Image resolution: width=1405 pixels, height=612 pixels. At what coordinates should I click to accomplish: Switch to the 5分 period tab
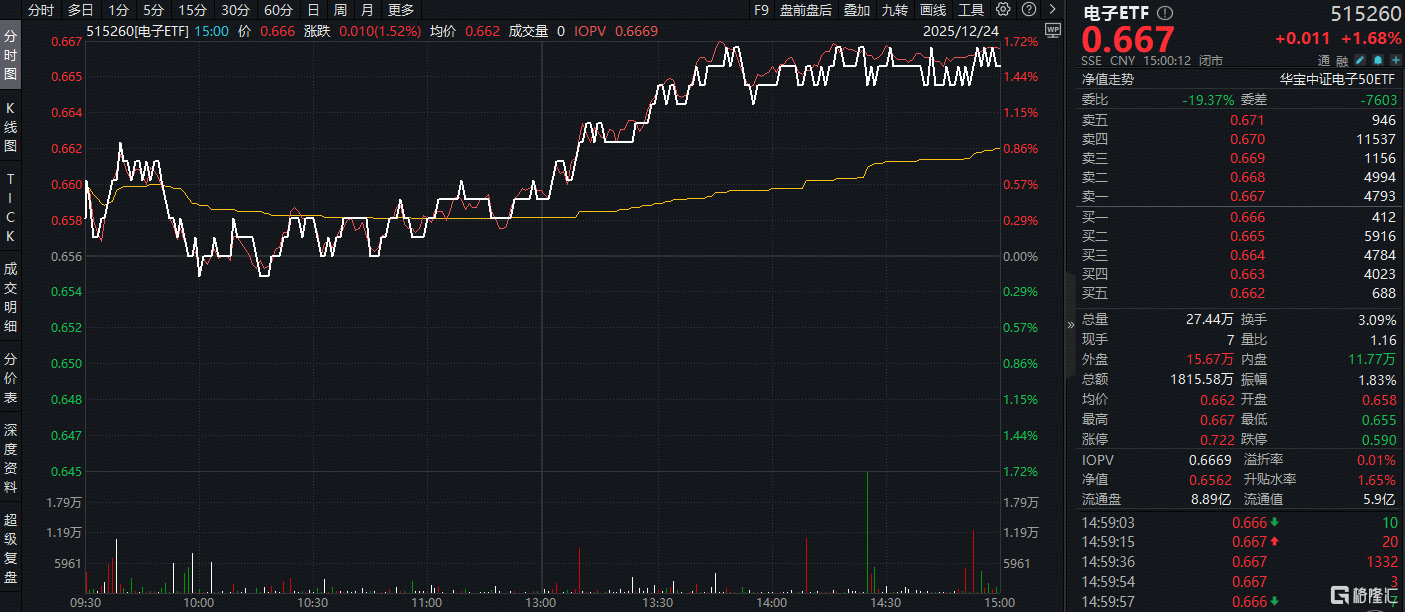point(152,10)
